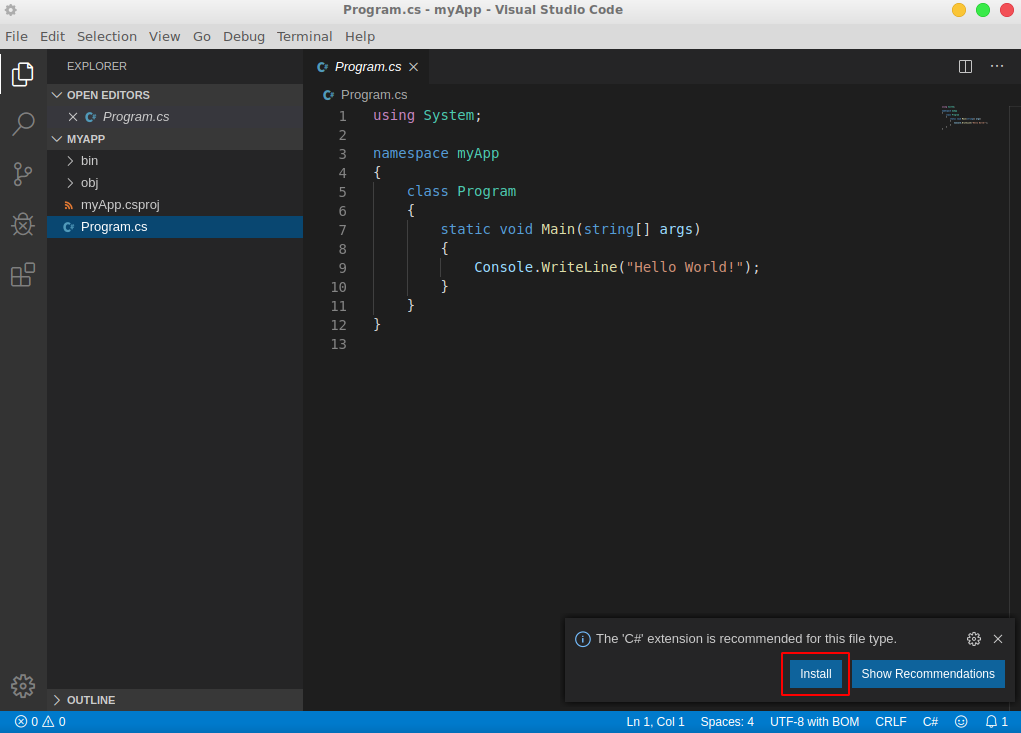
Task: Open the View menu
Action: [x=164, y=36]
